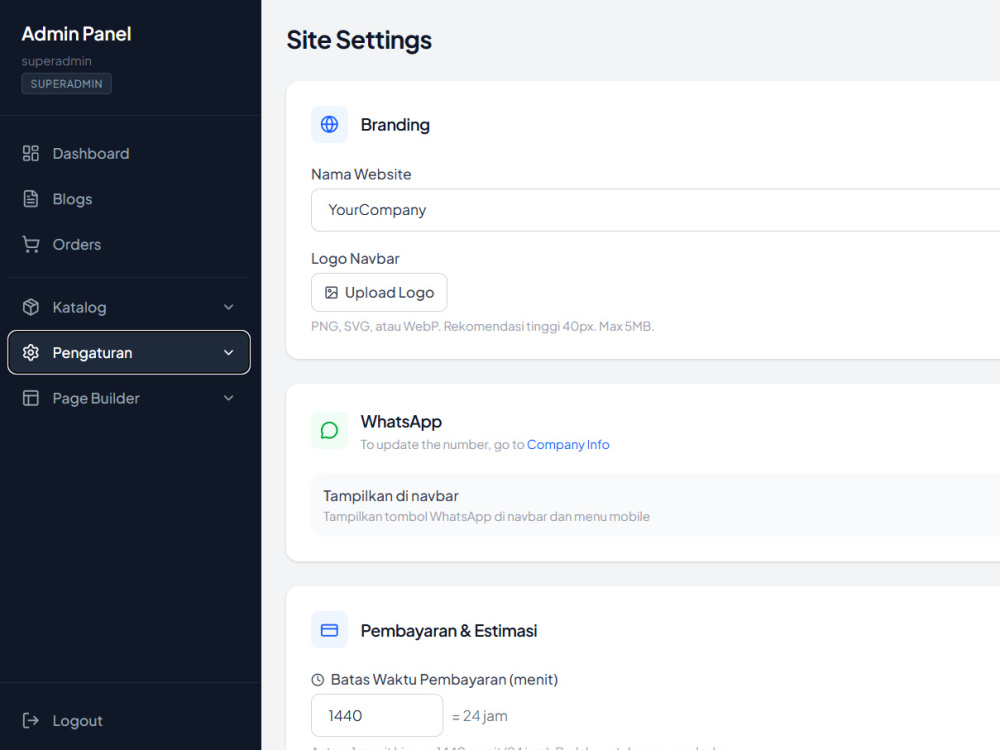
Task: Click the '= 24 jam' conversion text
Action: [x=480, y=716]
